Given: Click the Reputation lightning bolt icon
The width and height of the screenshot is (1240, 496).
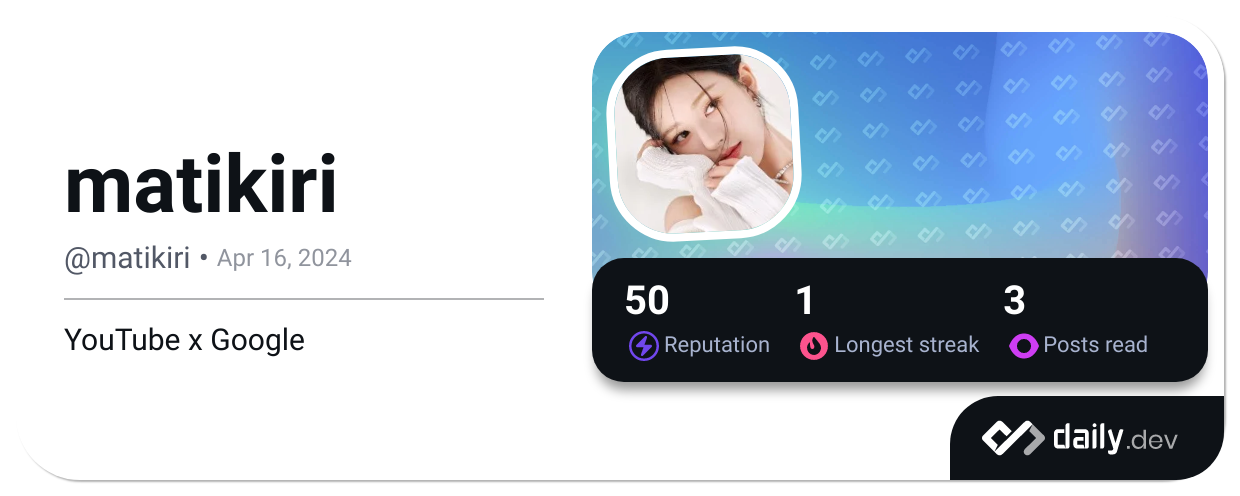Looking at the screenshot, I should pos(643,346).
